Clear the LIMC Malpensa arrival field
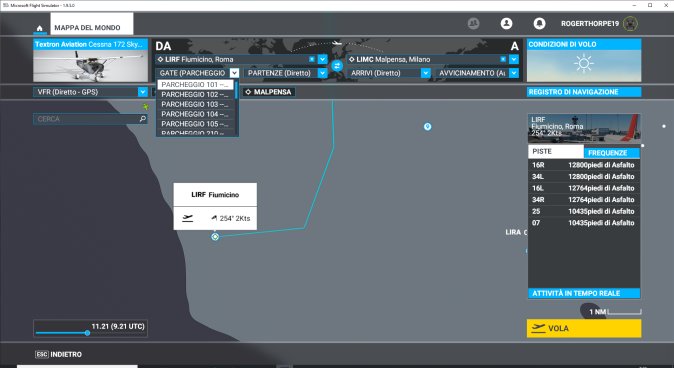This screenshot has width=674, height=368. [x=503, y=59]
